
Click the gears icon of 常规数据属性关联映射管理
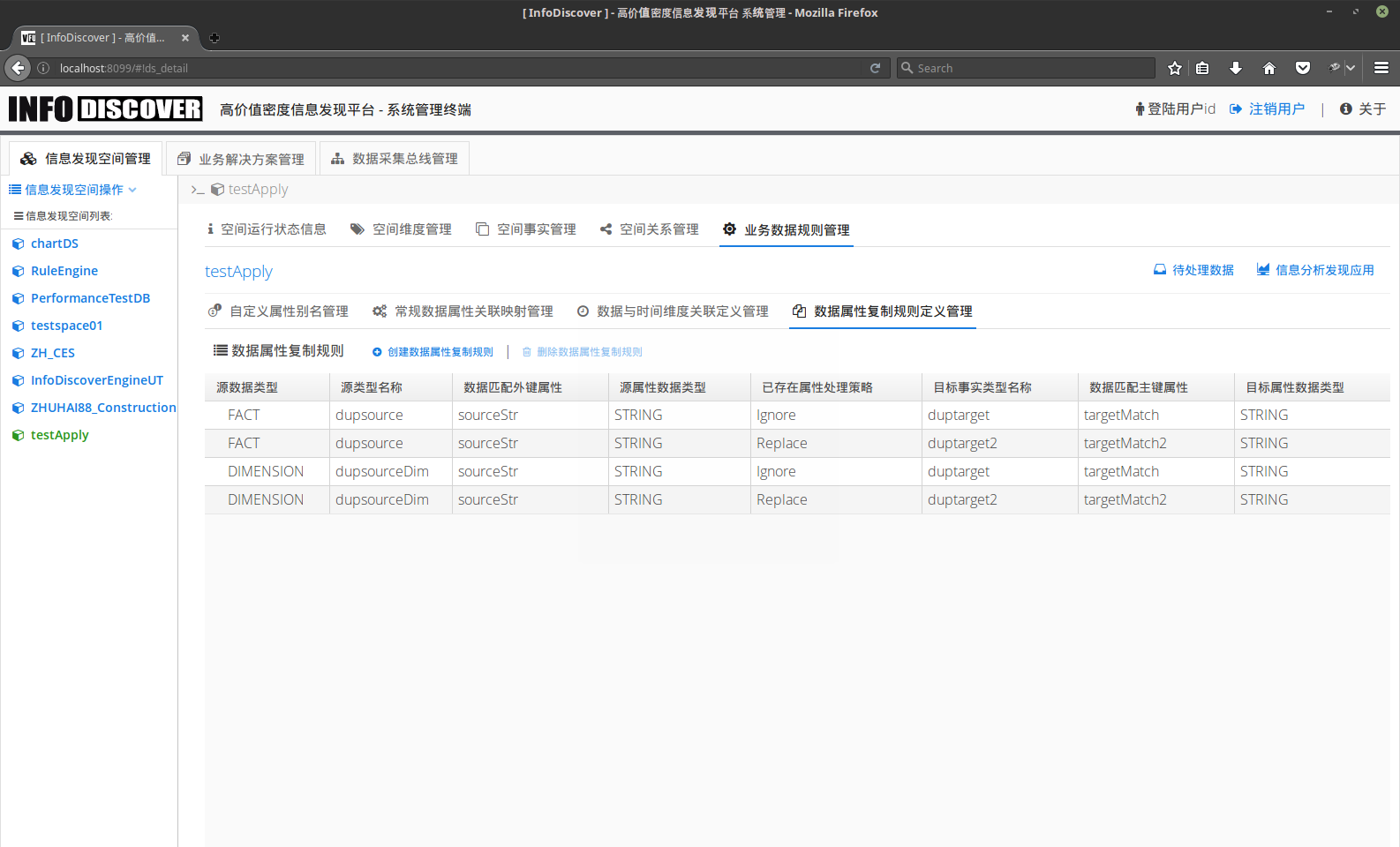click(x=380, y=311)
